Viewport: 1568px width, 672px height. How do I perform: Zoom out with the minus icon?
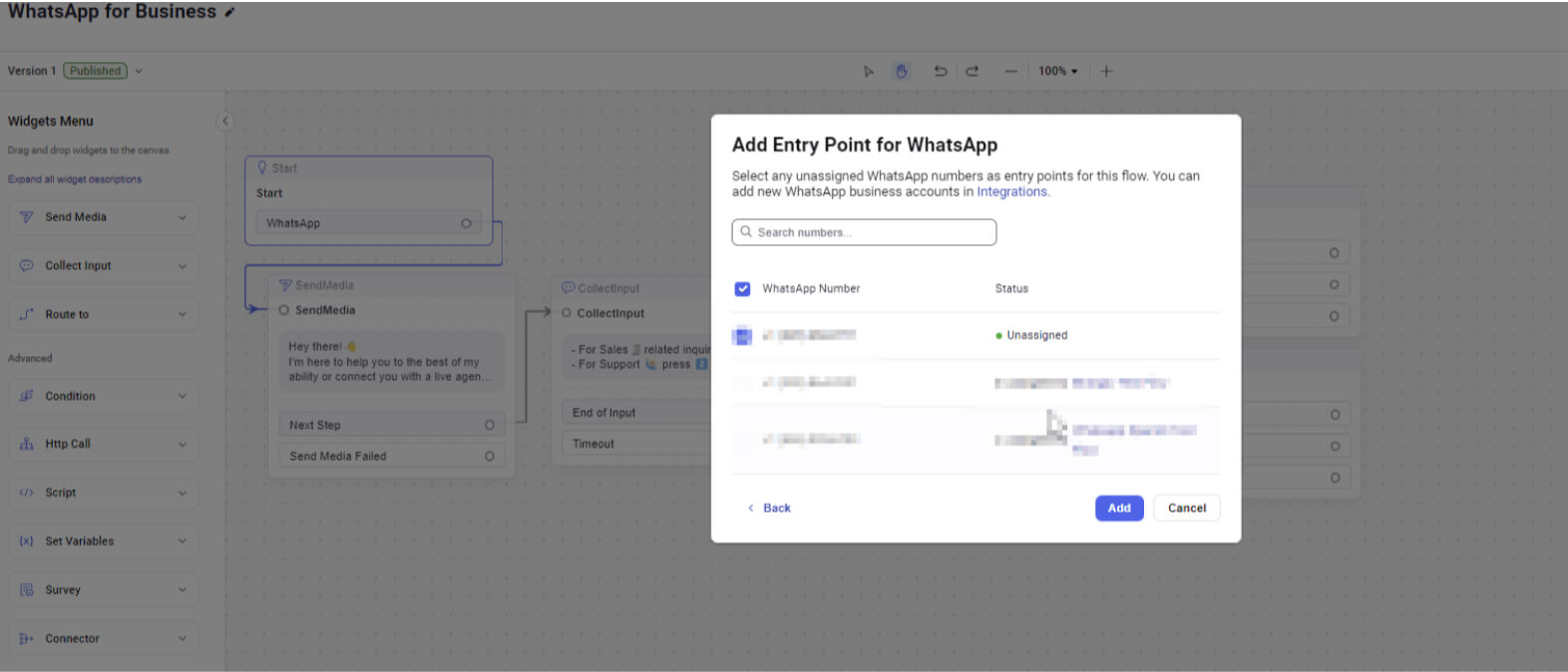pos(1010,71)
